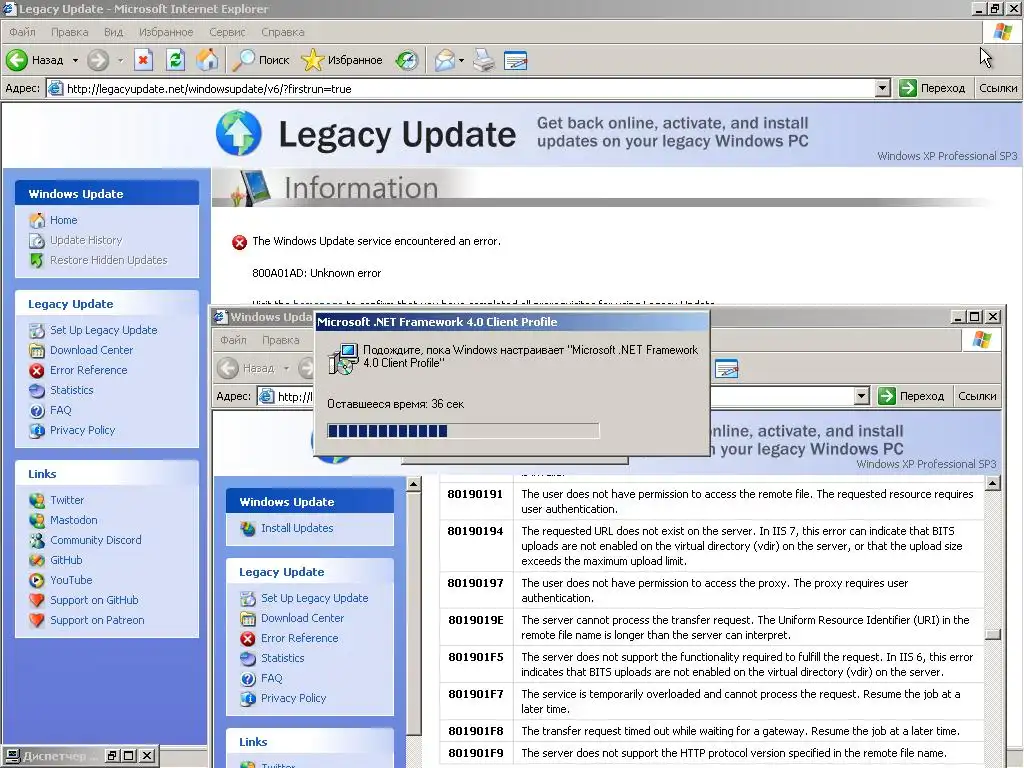Open Error Reference in second window sidebar
This screenshot has width=1024, height=768.
pos(300,638)
